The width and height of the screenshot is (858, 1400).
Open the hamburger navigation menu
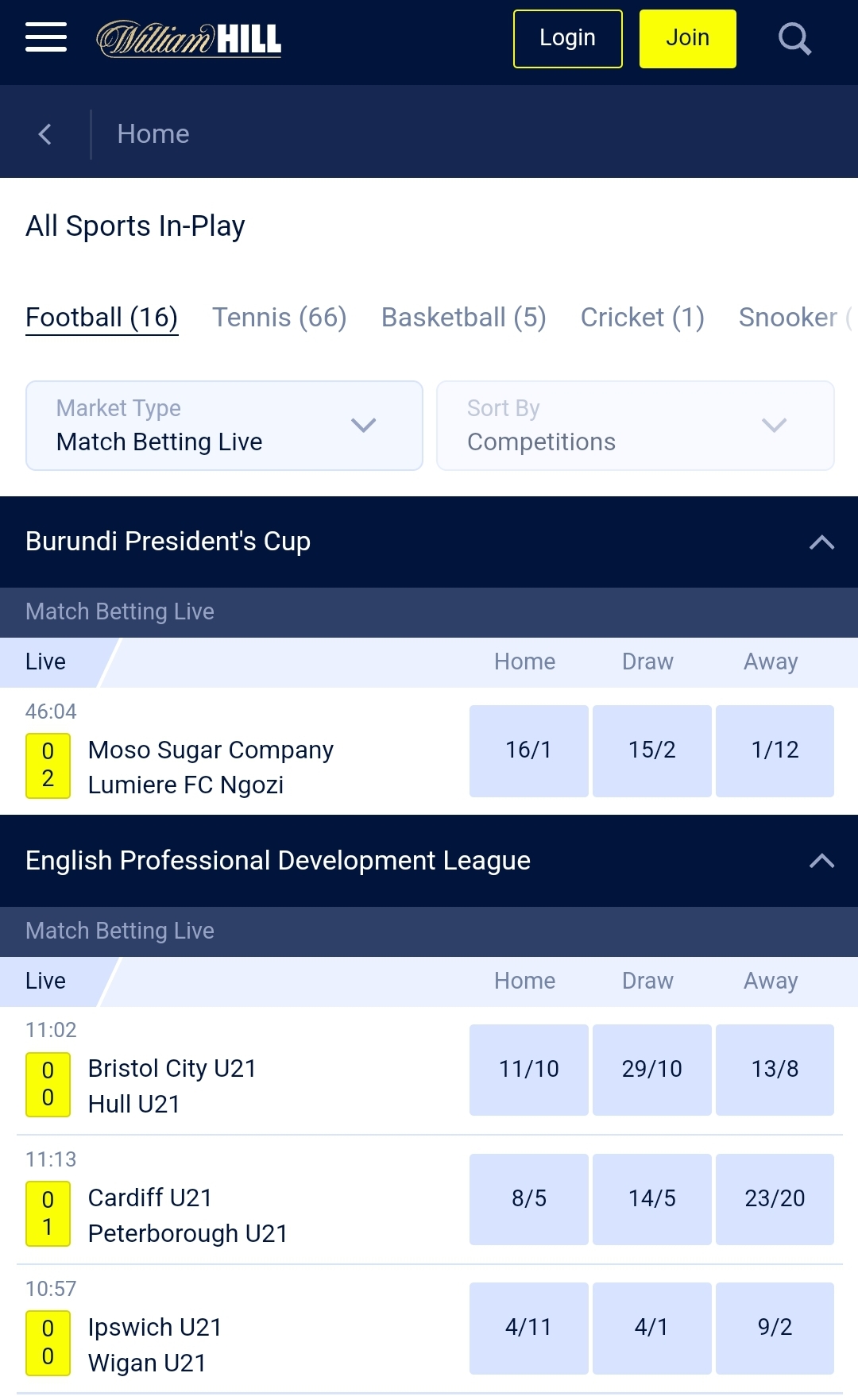[x=45, y=37]
